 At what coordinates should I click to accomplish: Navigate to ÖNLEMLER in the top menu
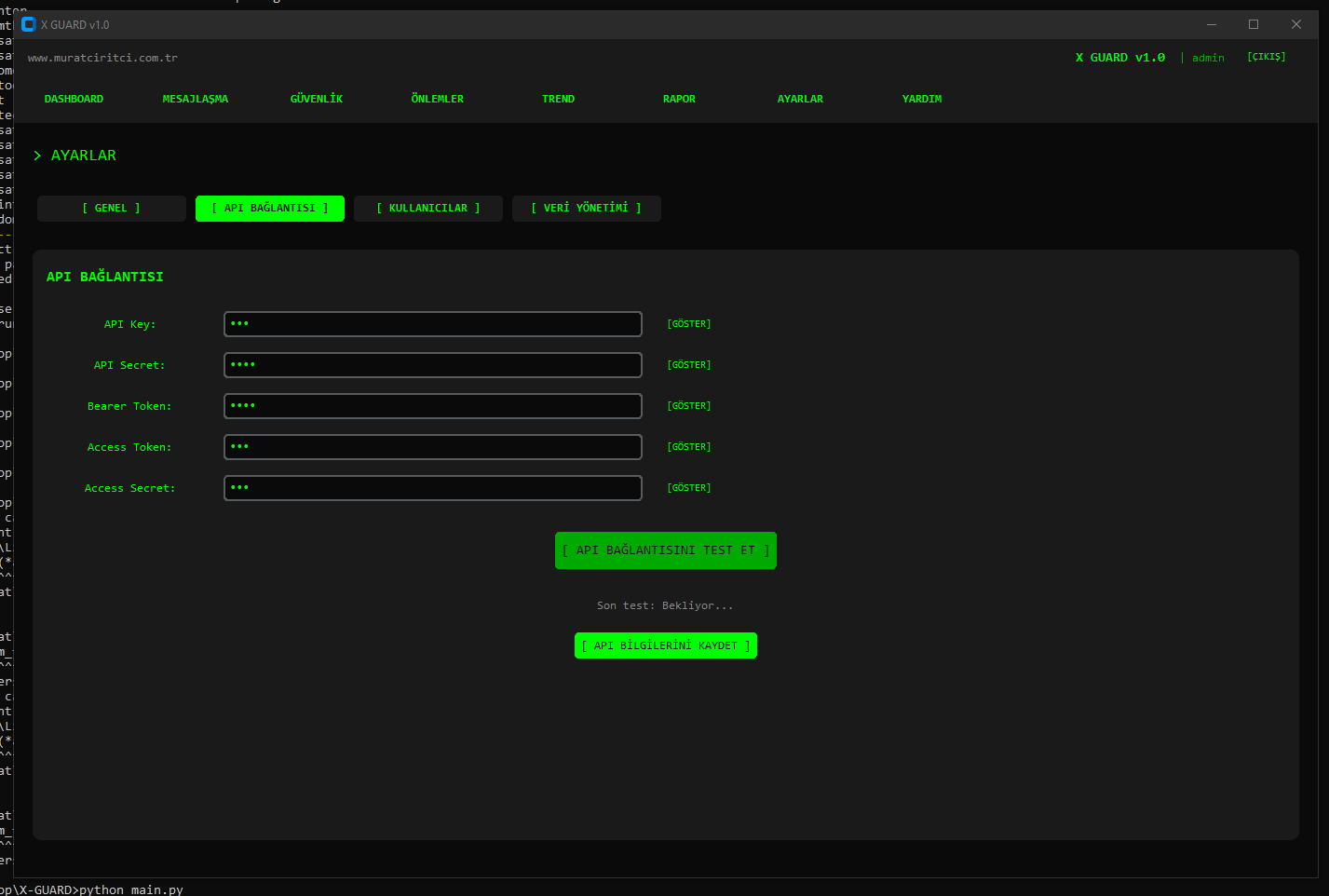[x=437, y=99]
